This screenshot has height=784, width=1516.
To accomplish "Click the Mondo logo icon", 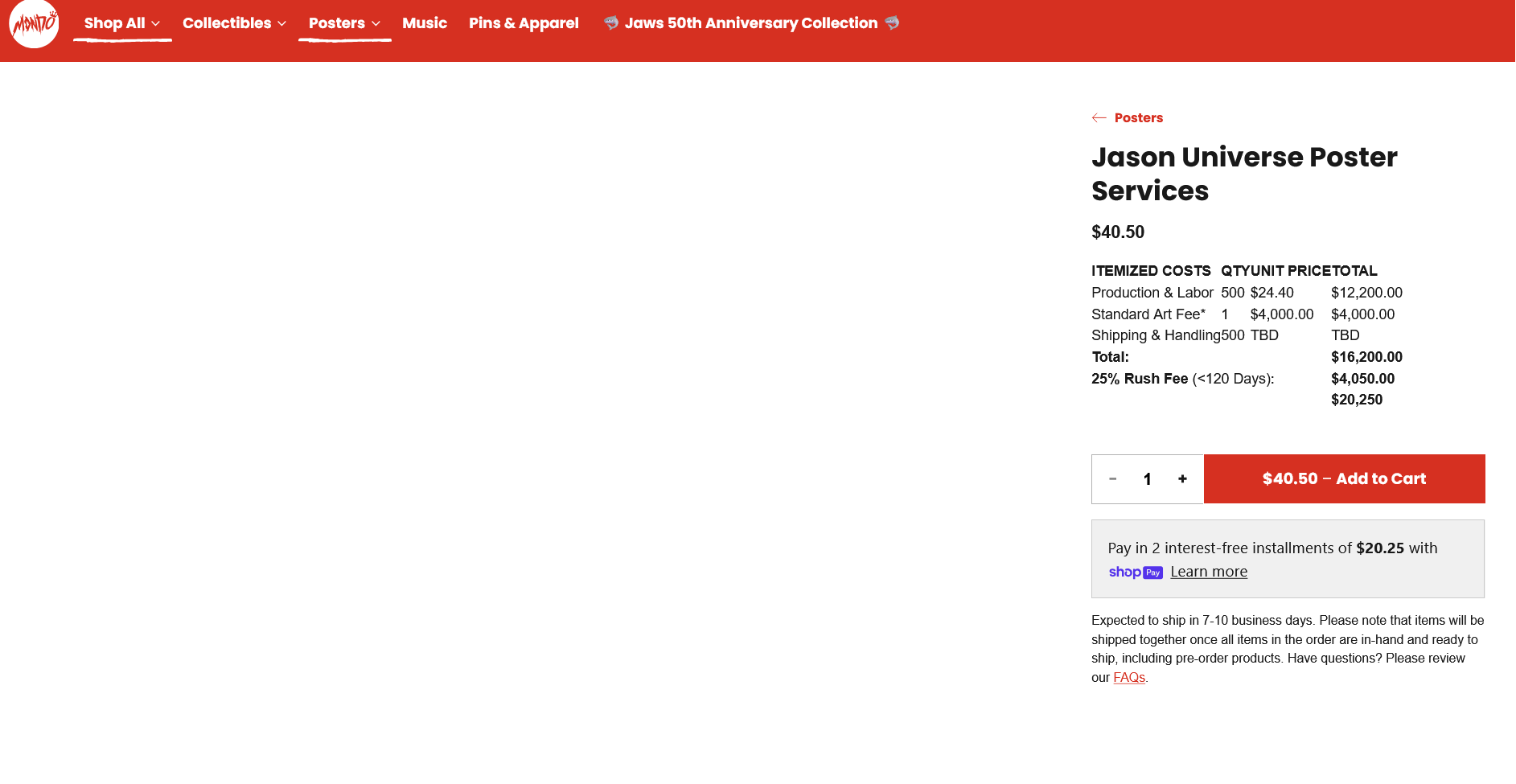I will click(34, 23).
